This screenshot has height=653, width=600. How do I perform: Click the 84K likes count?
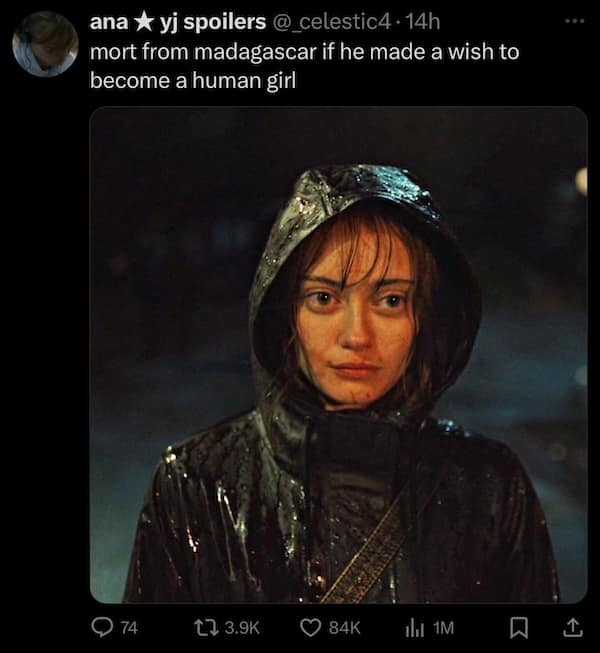pos(344,628)
